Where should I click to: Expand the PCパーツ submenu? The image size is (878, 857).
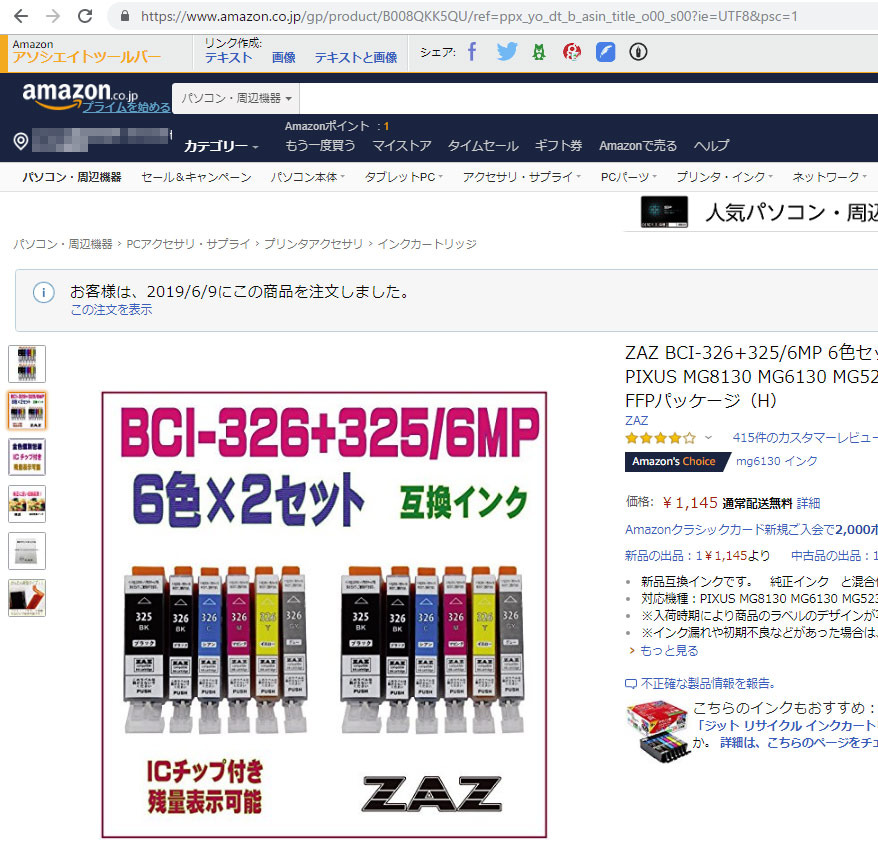click(x=628, y=177)
